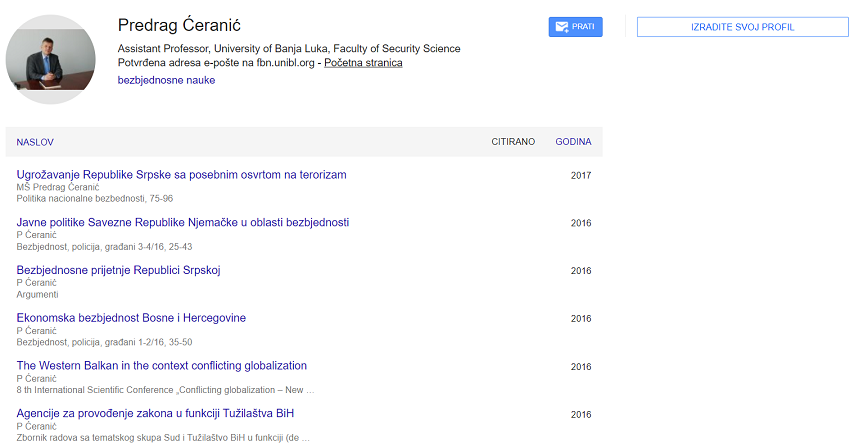Click the Argumenti journal name

[38, 295]
